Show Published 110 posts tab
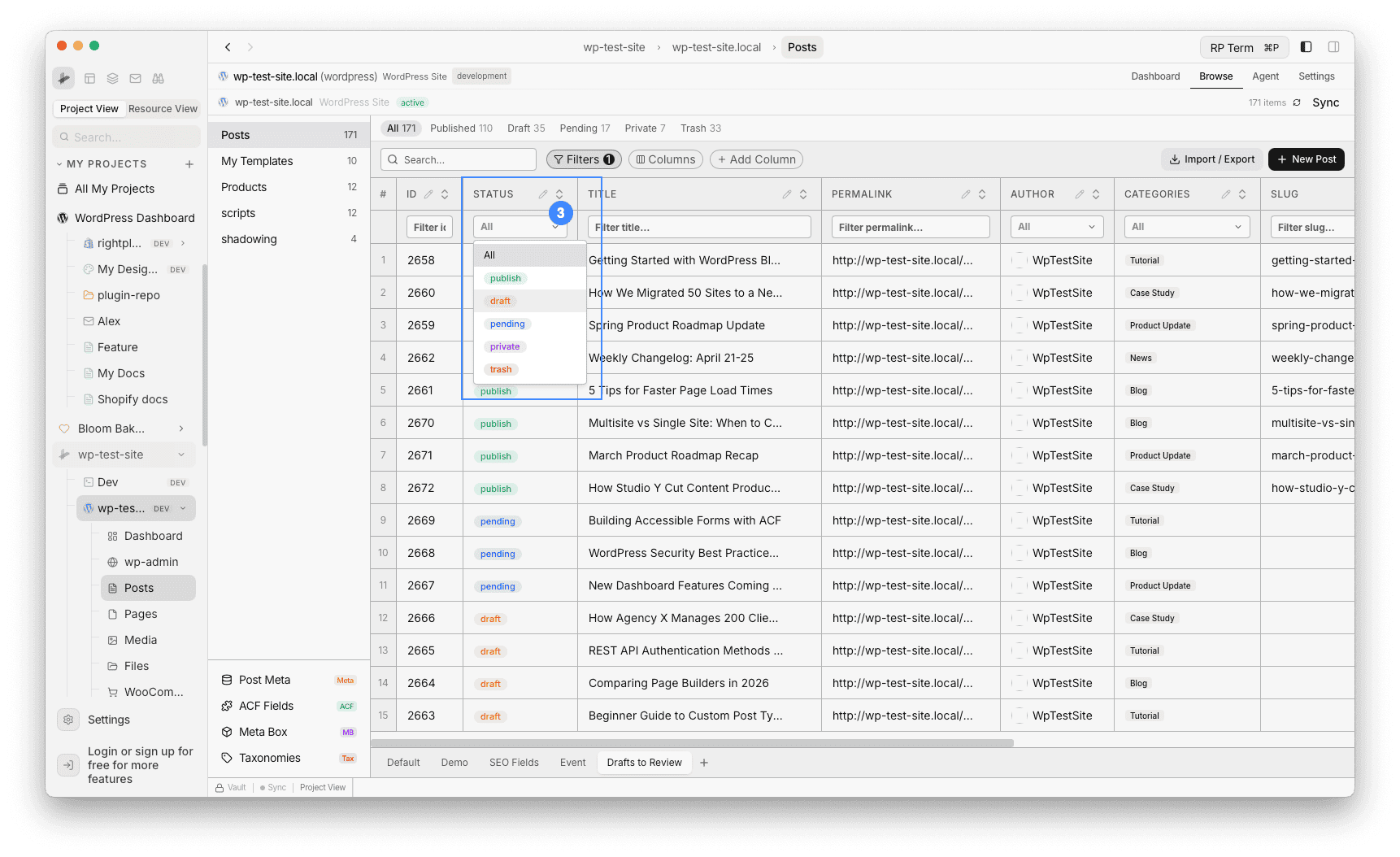The height and width of the screenshot is (857, 1400). [x=461, y=128]
